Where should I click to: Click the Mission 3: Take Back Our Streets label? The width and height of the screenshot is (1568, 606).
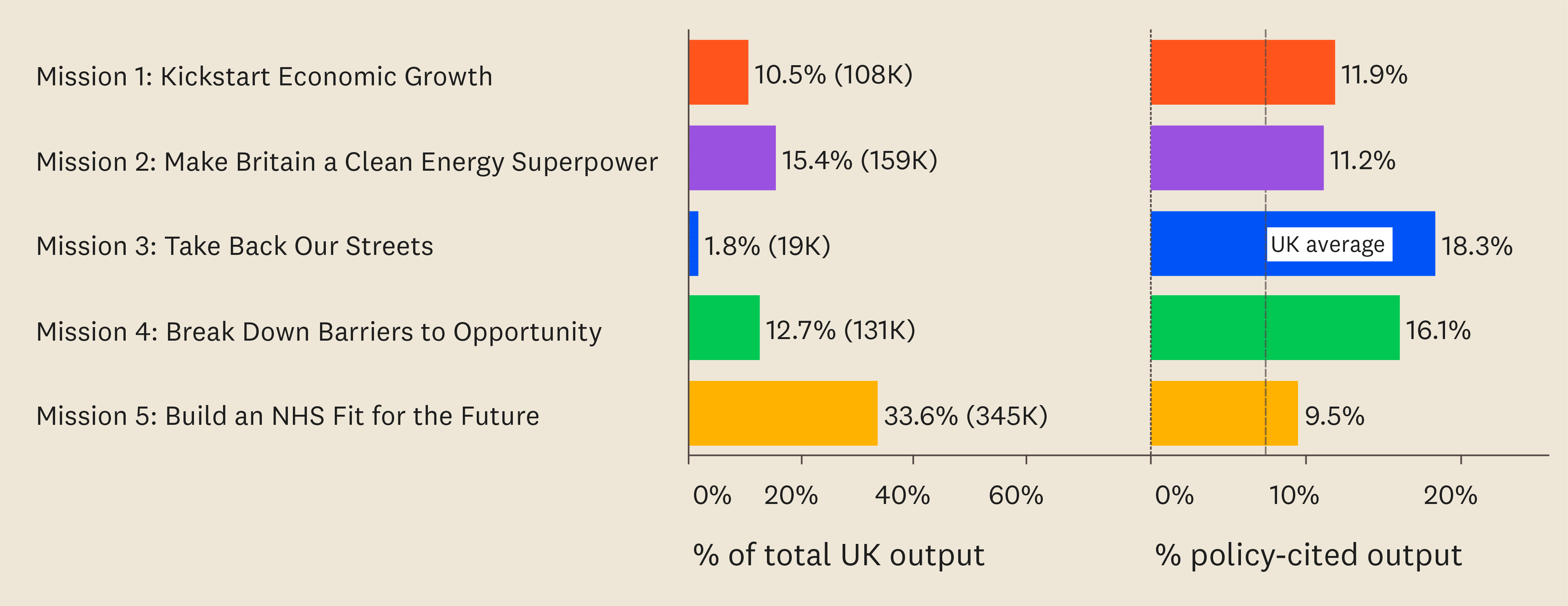click(234, 246)
